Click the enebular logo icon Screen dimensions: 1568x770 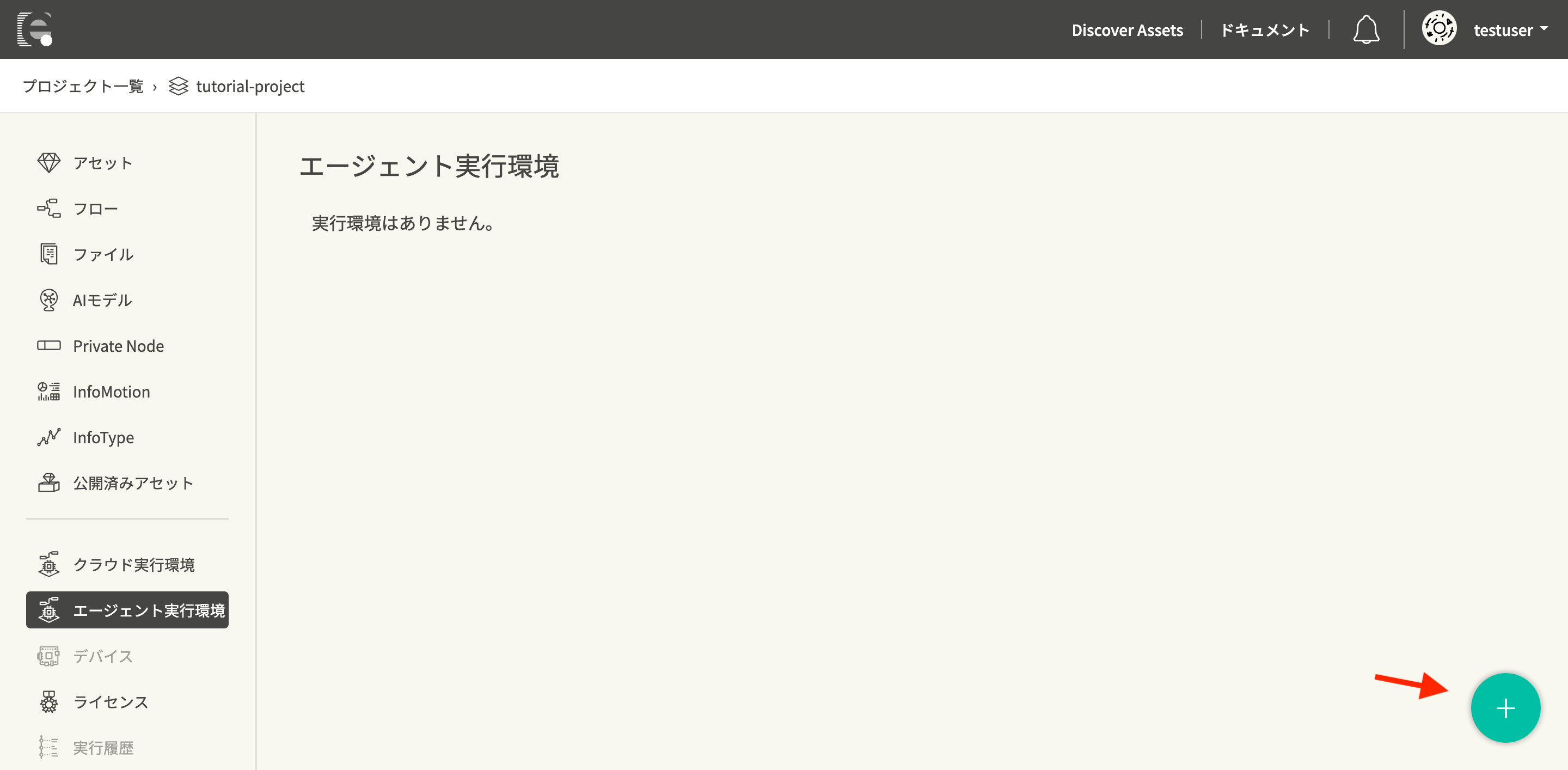point(35,29)
